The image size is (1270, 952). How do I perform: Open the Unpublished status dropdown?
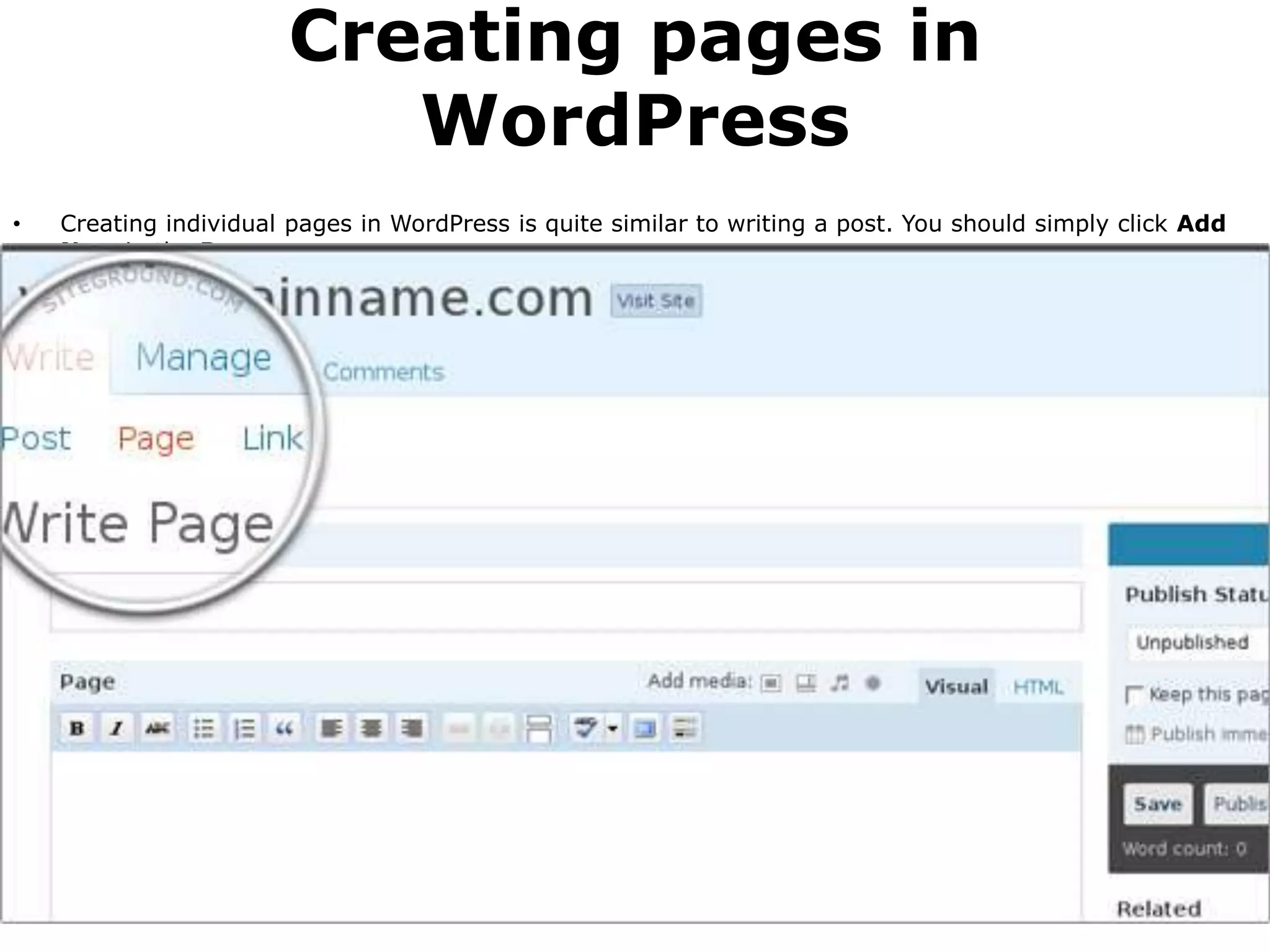(x=1198, y=643)
